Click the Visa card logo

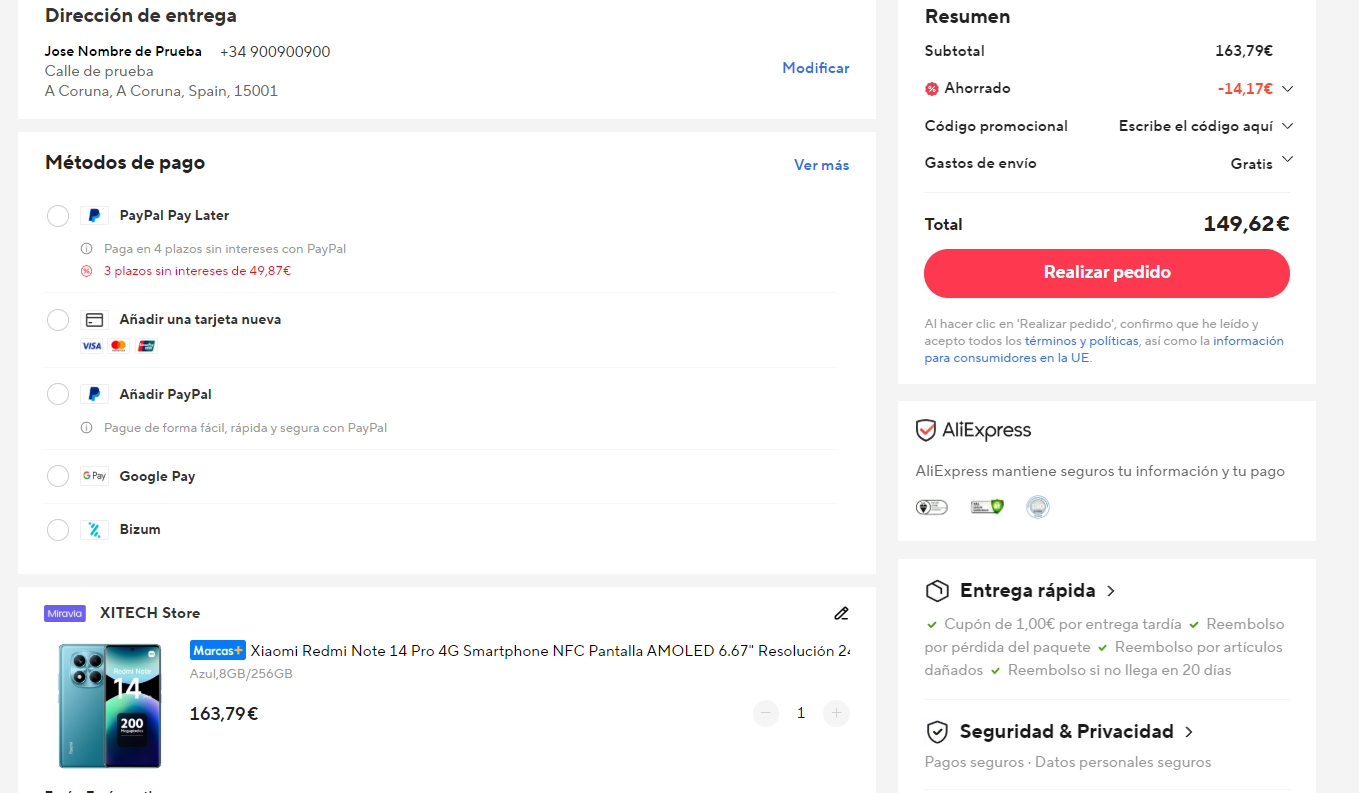point(91,346)
